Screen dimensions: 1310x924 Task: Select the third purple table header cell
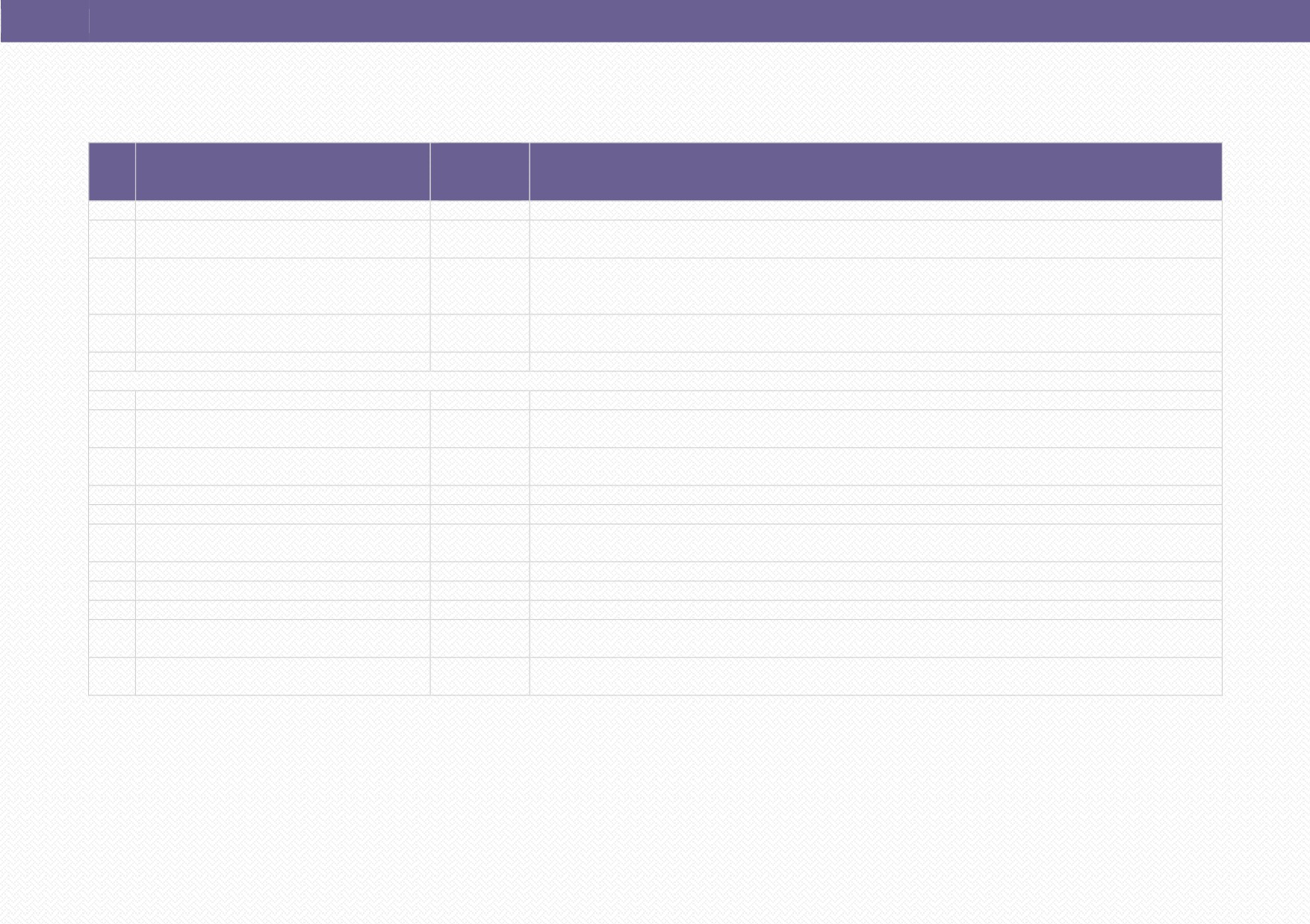click(479, 171)
